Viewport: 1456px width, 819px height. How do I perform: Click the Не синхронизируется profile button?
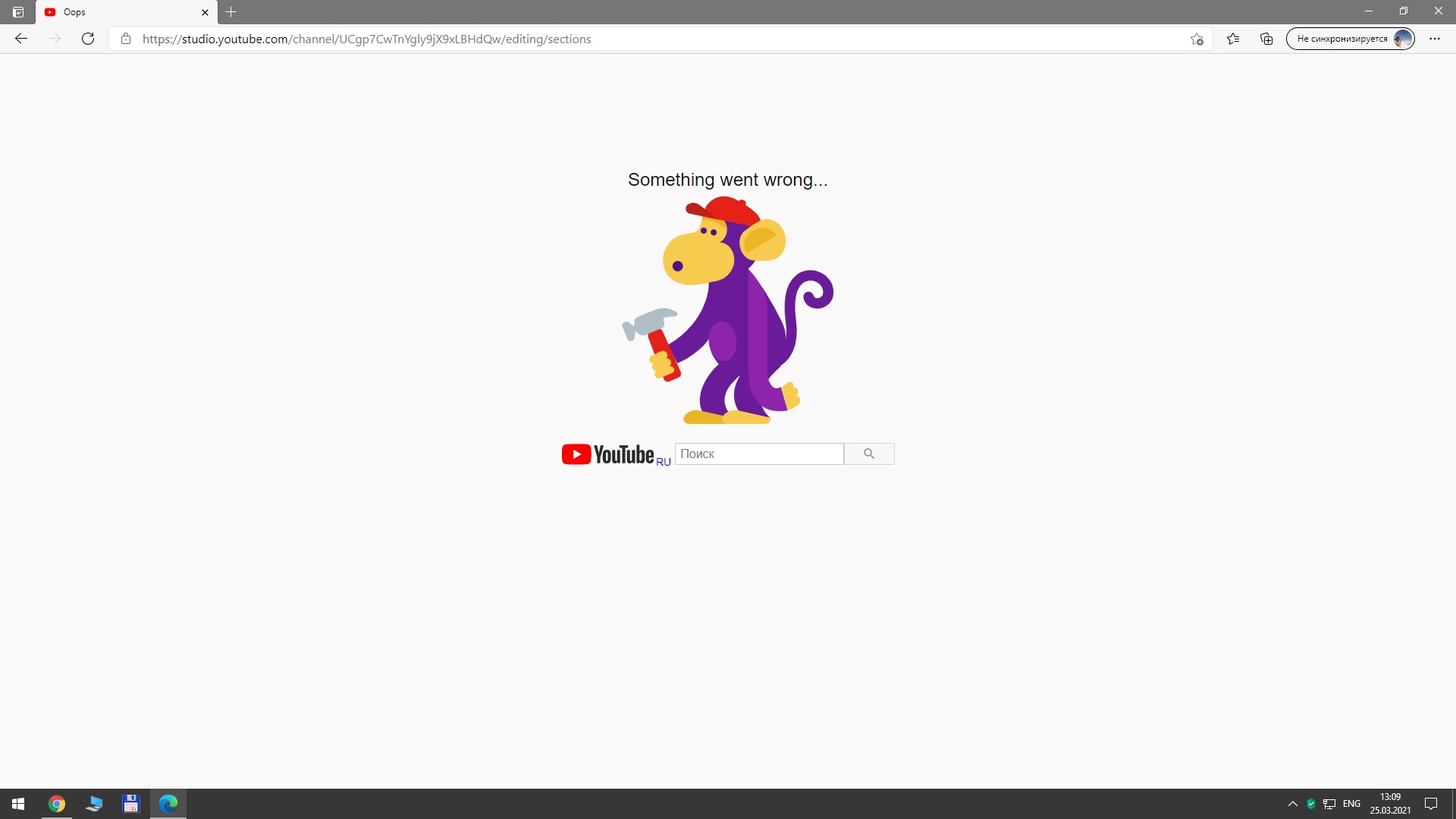(1350, 39)
